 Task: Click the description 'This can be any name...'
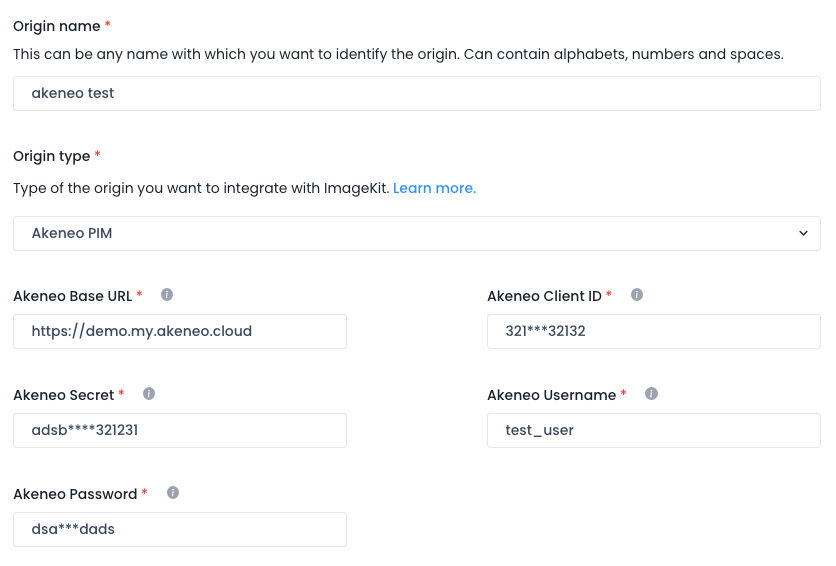coord(398,54)
